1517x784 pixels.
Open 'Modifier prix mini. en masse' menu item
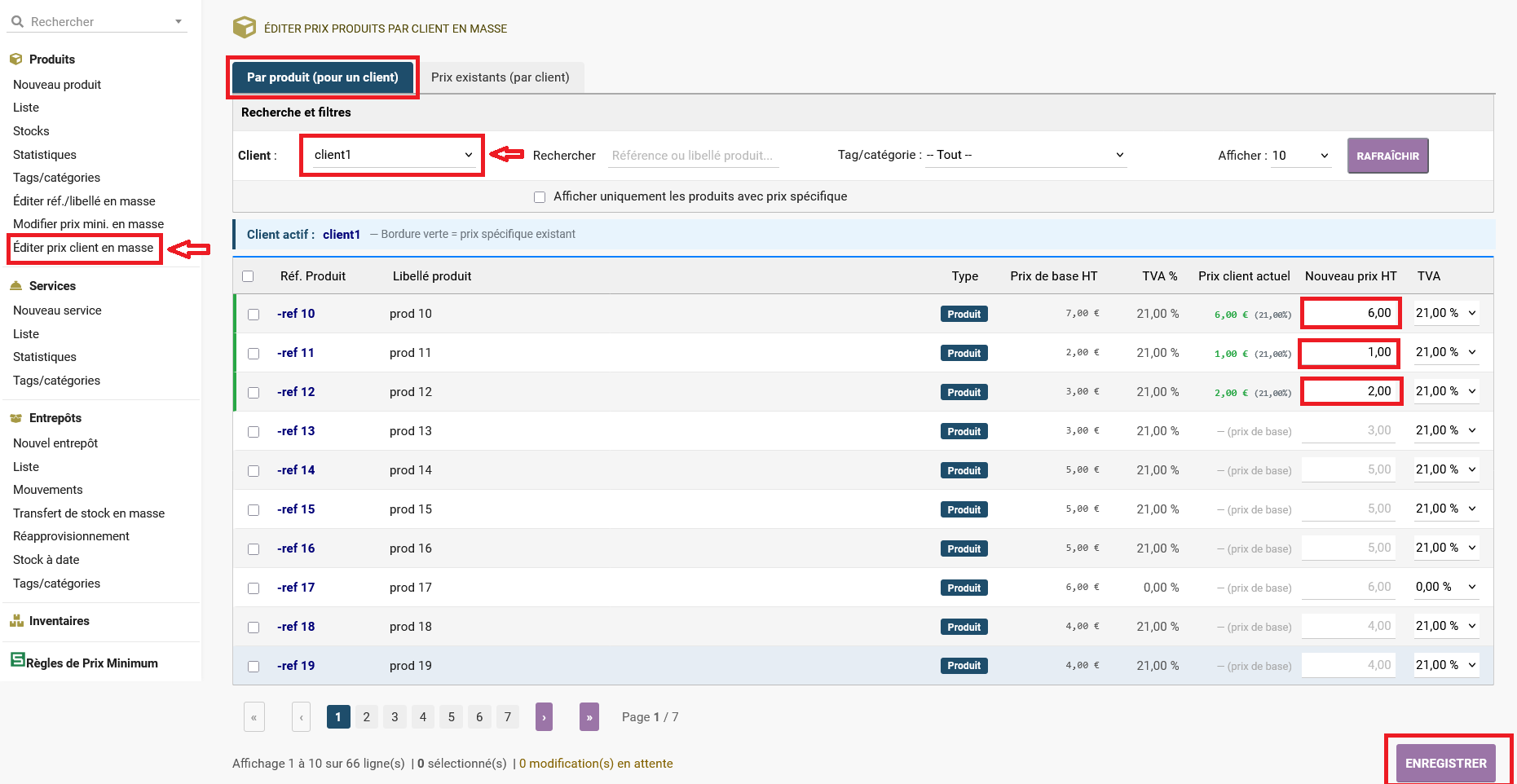coord(88,224)
